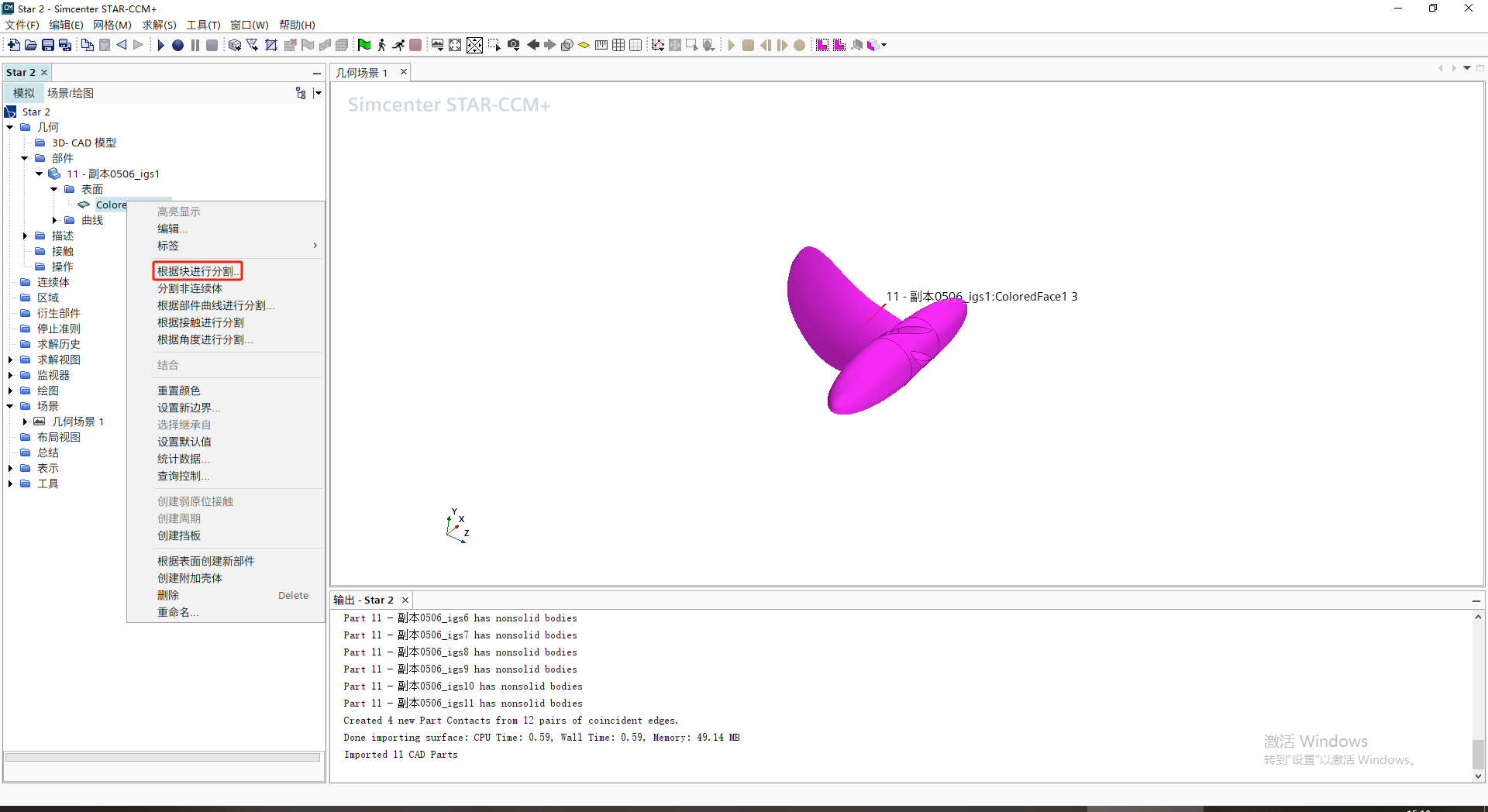Image resolution: width=1488 pixels, height=812 pixels.
Task: Choose 重命名... from the context menu
Action: (178, 612)
